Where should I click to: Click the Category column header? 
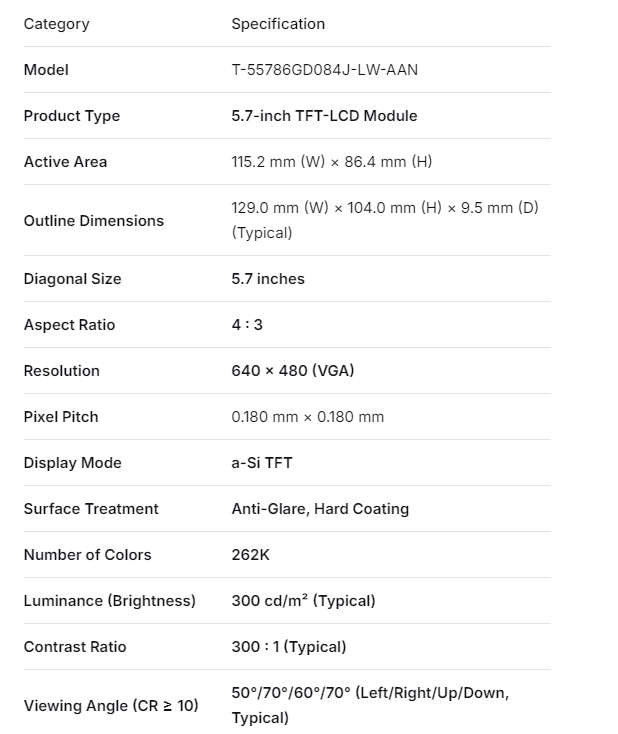coord(56,24)
